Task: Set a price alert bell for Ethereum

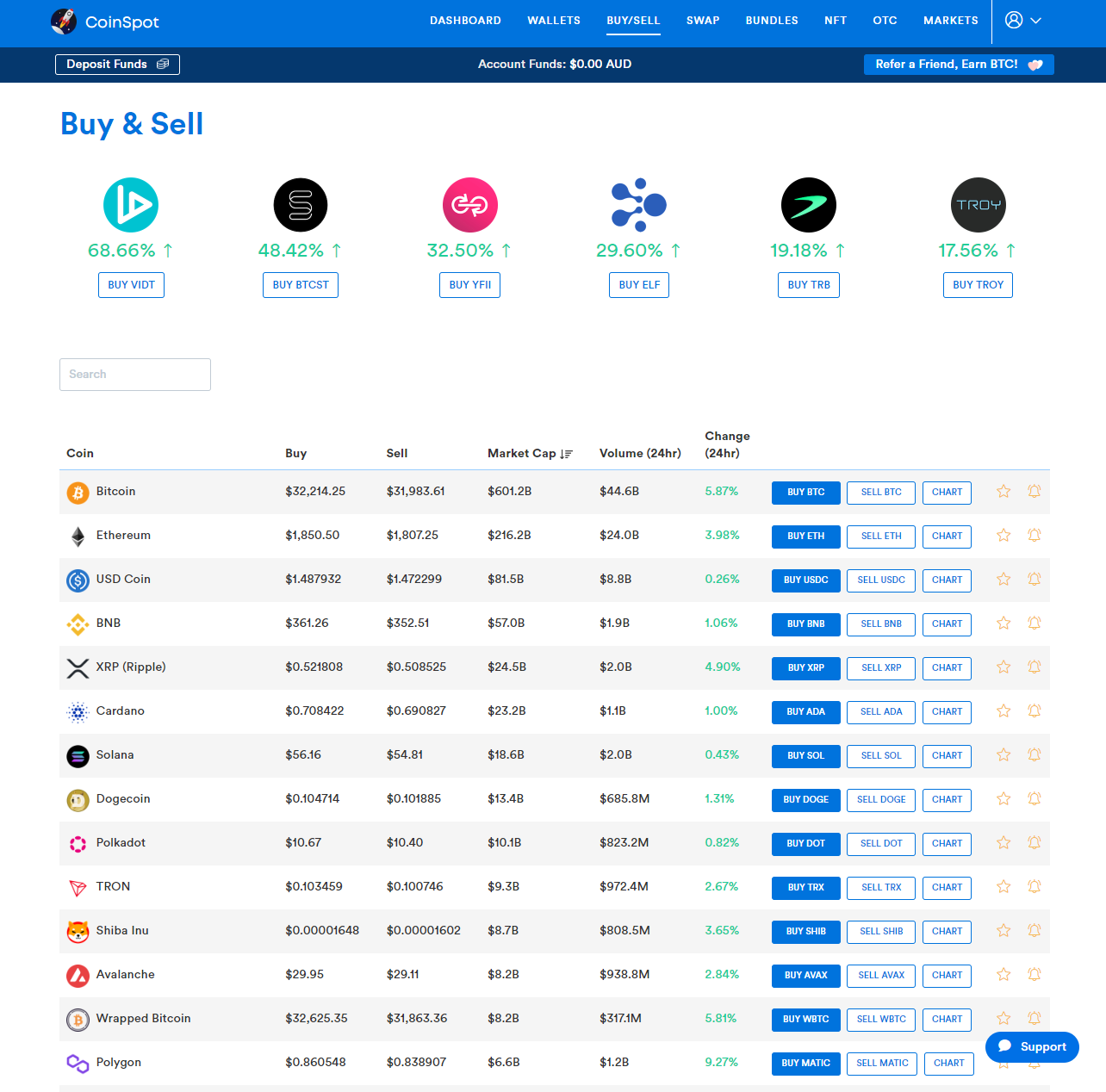Action: pyautogui.click(x=1035, y=535)
